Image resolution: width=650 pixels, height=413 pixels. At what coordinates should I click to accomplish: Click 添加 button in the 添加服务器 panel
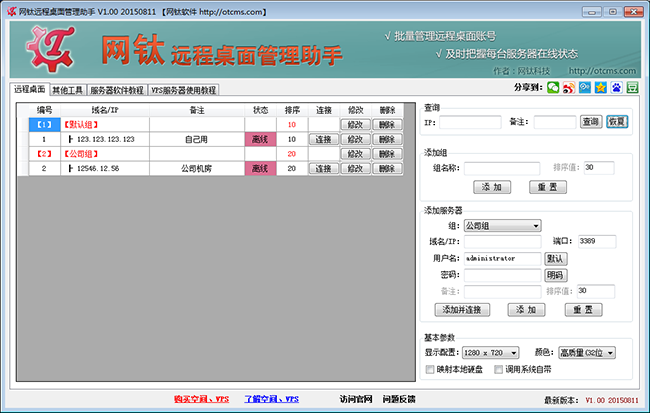pyautogui.click(x=526, y=309)
